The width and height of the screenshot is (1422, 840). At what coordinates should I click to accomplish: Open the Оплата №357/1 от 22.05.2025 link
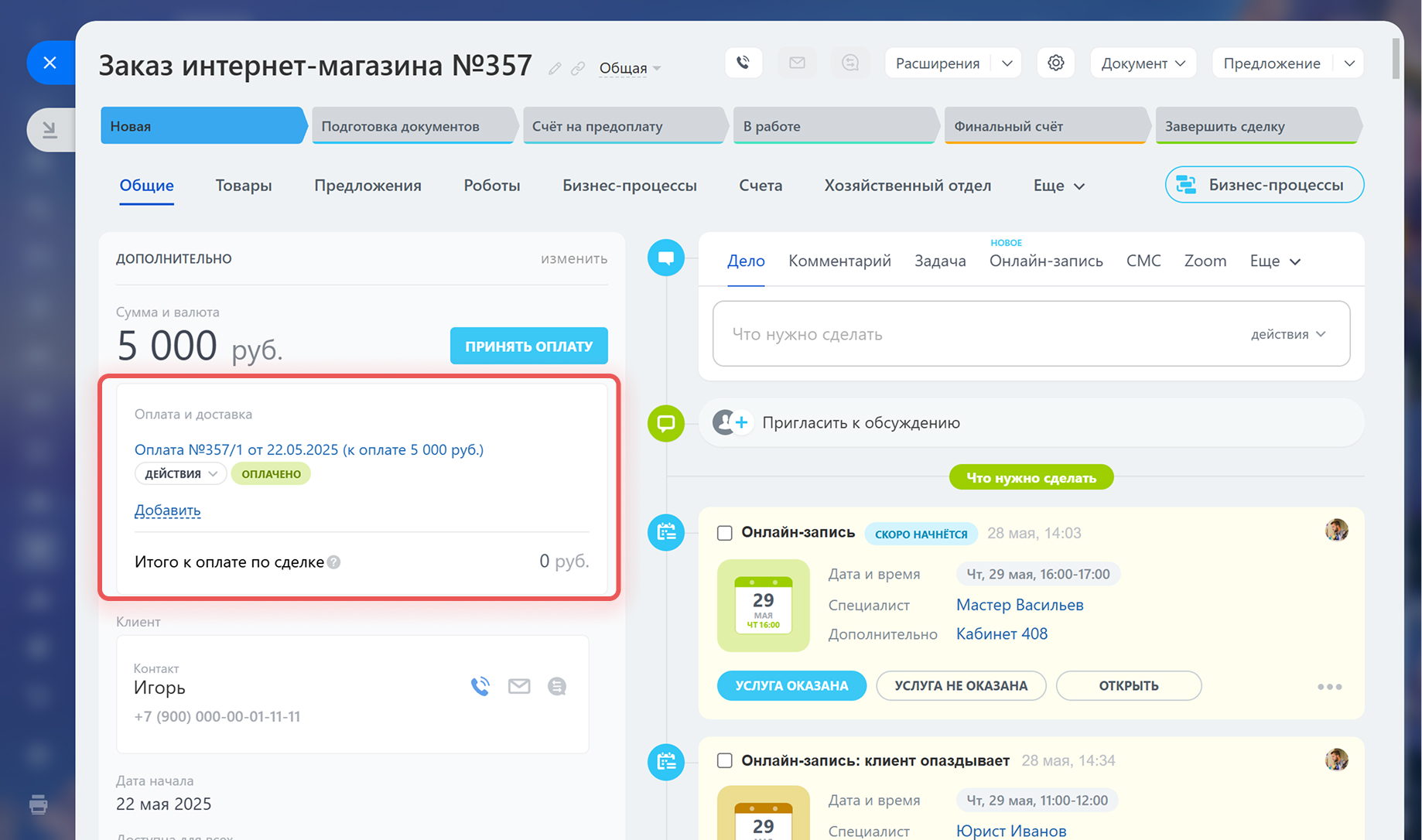309,449
